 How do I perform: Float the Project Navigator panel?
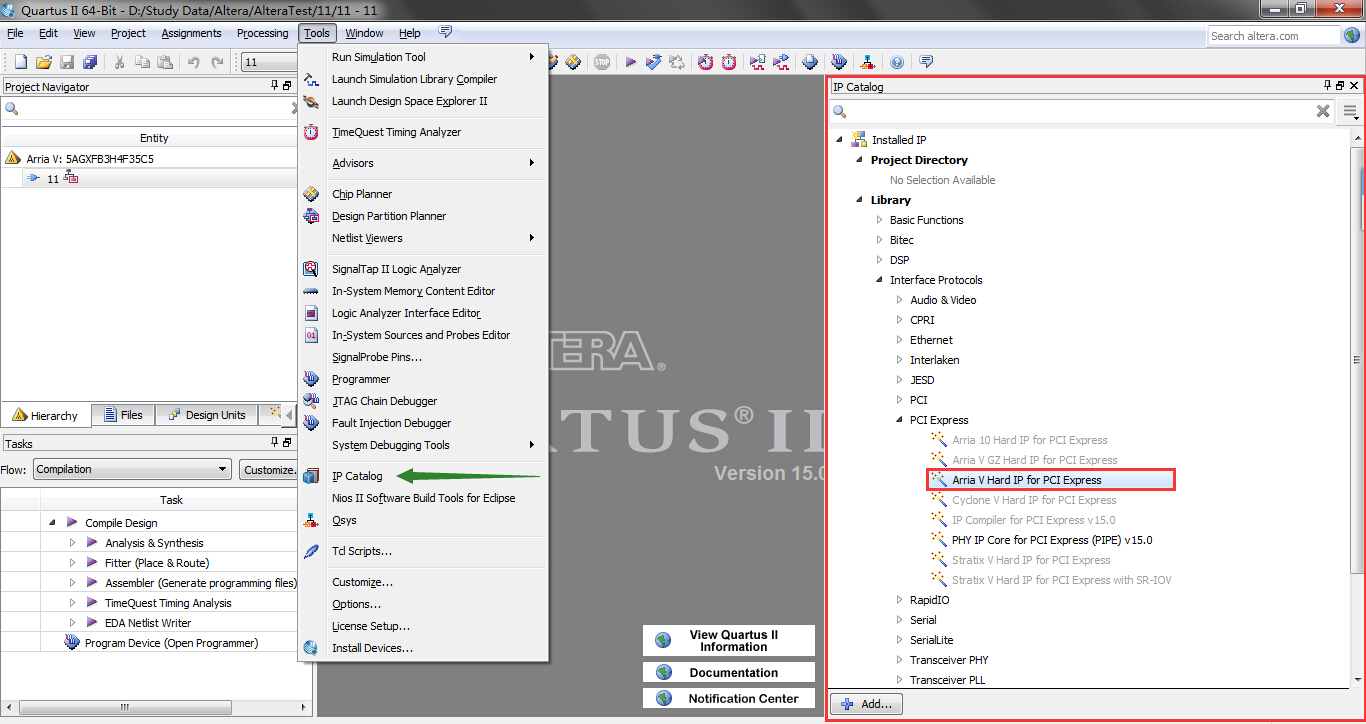288,86
